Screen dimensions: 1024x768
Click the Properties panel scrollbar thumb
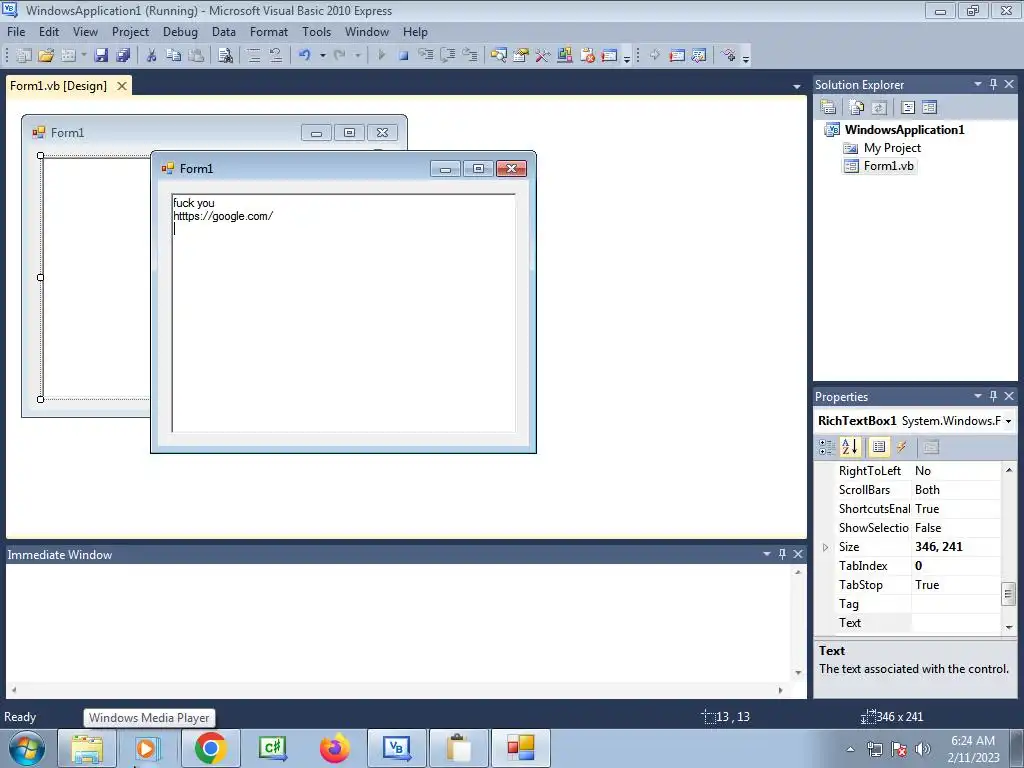tap(1008, 594)
